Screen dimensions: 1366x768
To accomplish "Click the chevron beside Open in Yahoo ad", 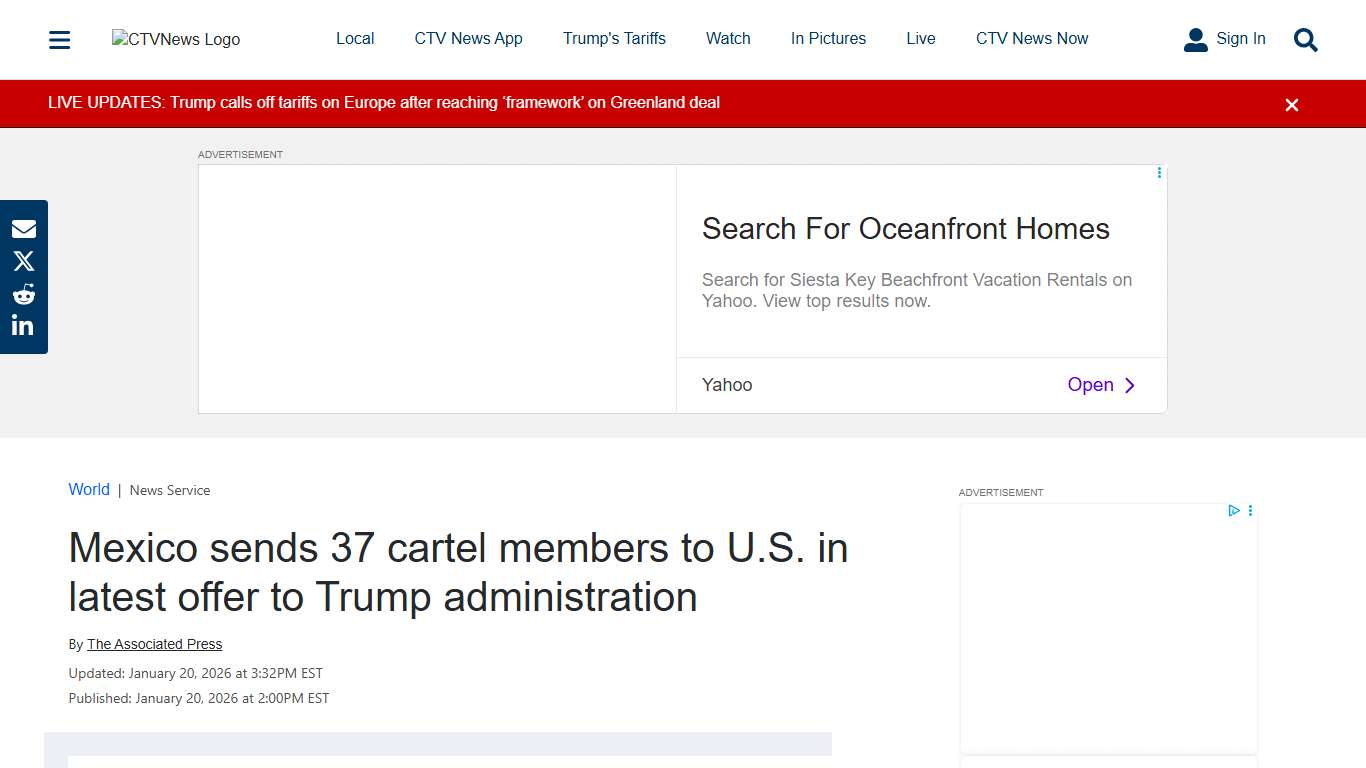I will [x=1130, y=385].
